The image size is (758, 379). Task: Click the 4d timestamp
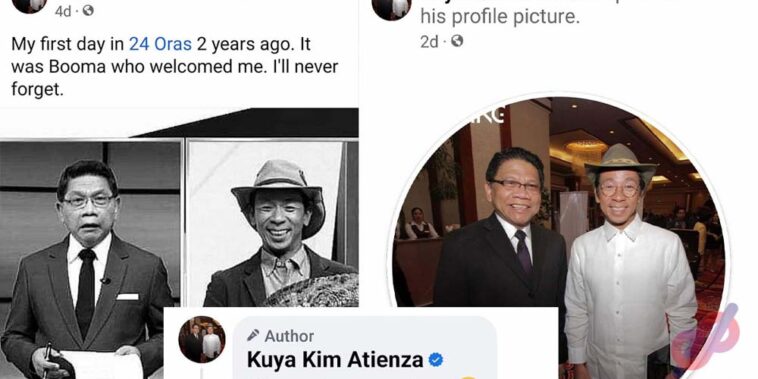tap(63, 11)
